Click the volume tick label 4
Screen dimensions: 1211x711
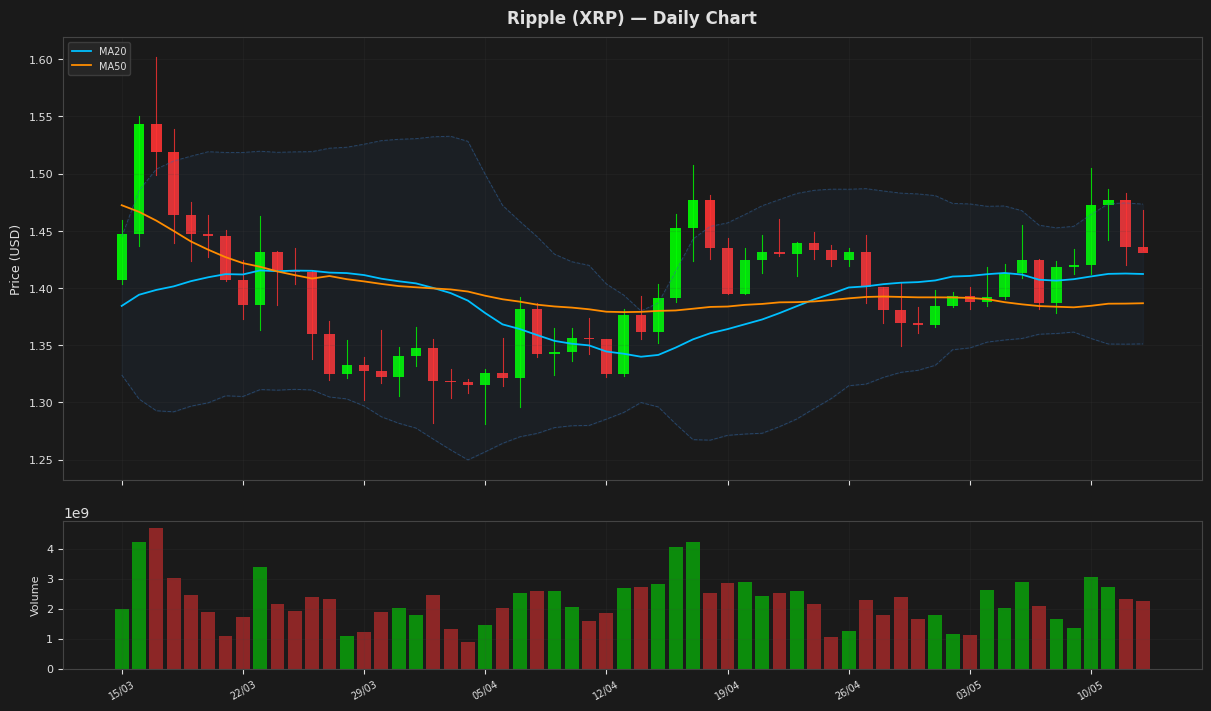48,549
